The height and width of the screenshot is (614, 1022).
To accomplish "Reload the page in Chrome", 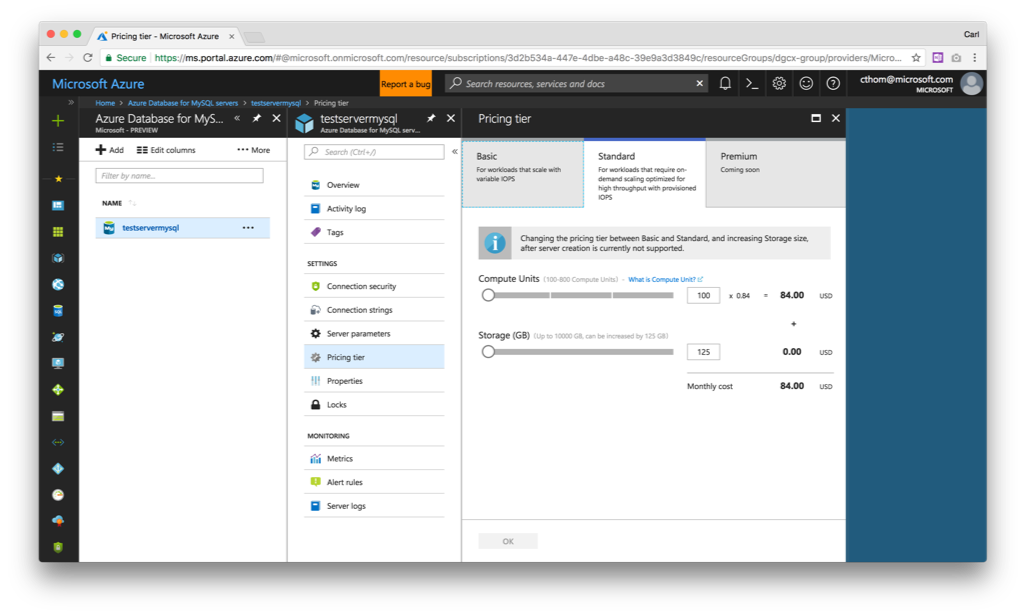I will (x=88, y=57).
